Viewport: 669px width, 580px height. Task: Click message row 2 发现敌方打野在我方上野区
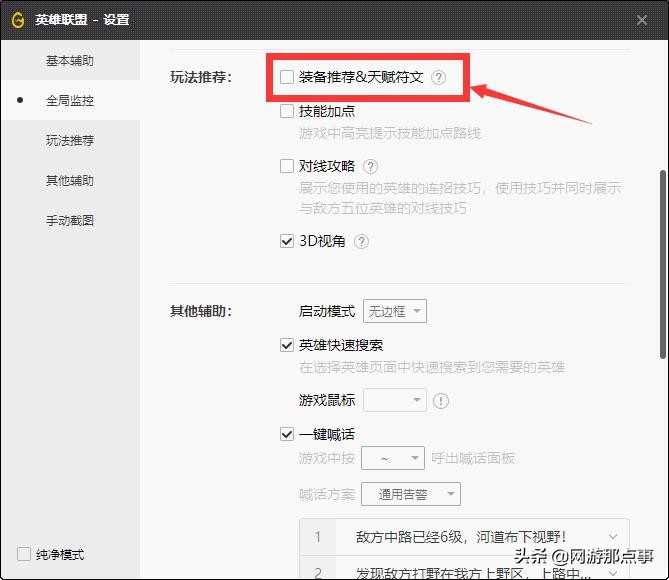(474, 572)
